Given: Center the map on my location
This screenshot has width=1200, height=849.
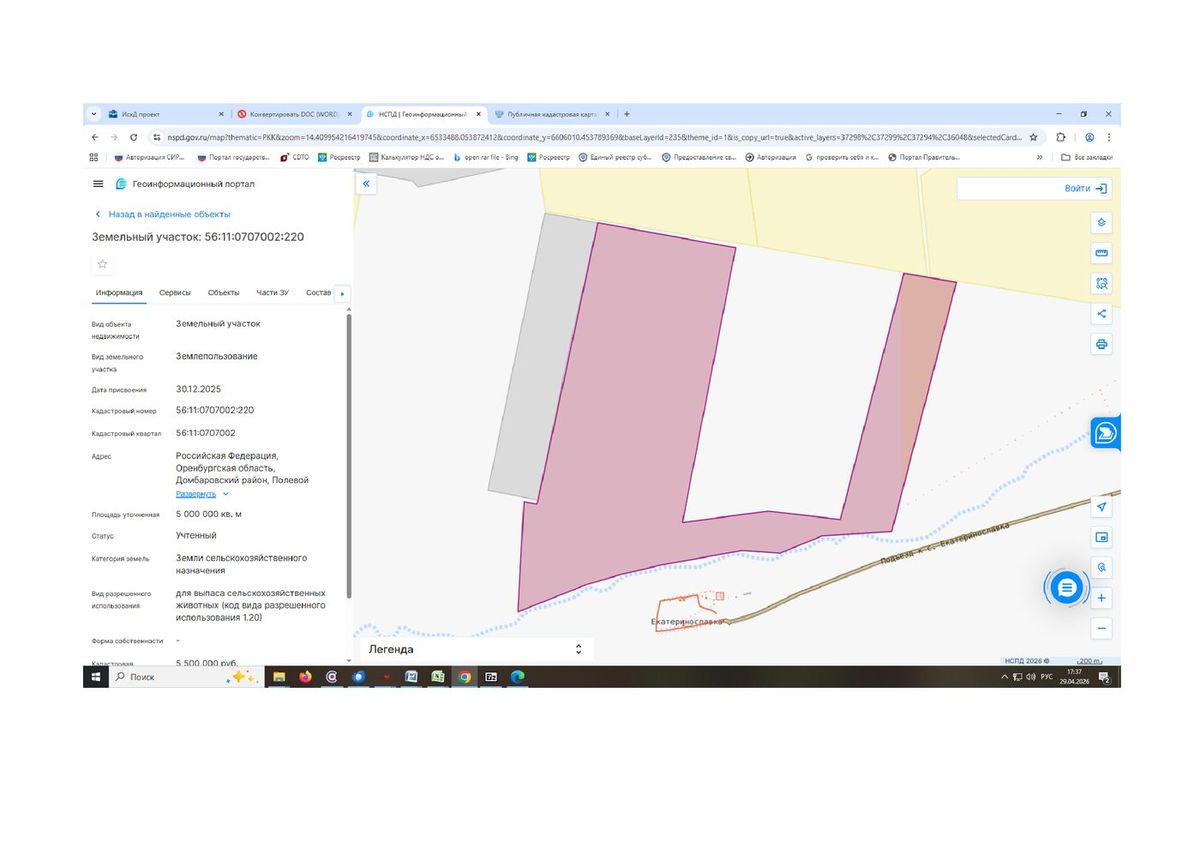Looking at the screenshot, I should (1101, 507).
